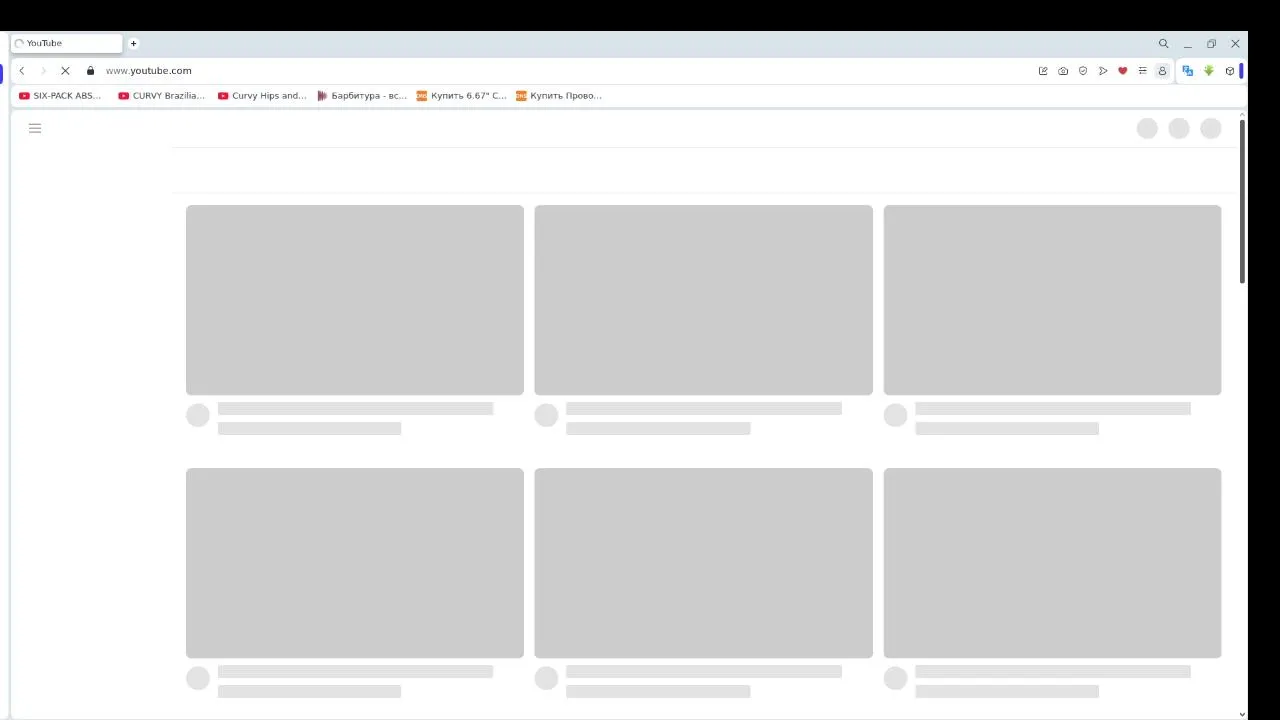Click the page vertical scrollbar thumb
This screenshot has height=720, width=1280.
(1242, 202)
